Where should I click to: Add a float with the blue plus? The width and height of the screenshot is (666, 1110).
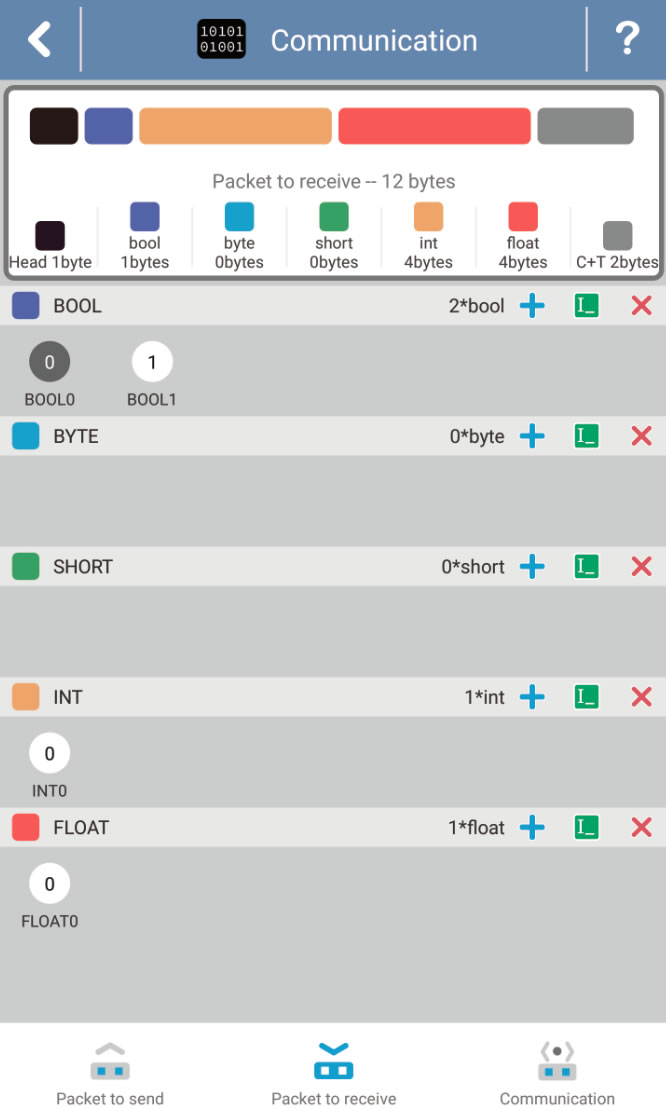tap(532, 827)
